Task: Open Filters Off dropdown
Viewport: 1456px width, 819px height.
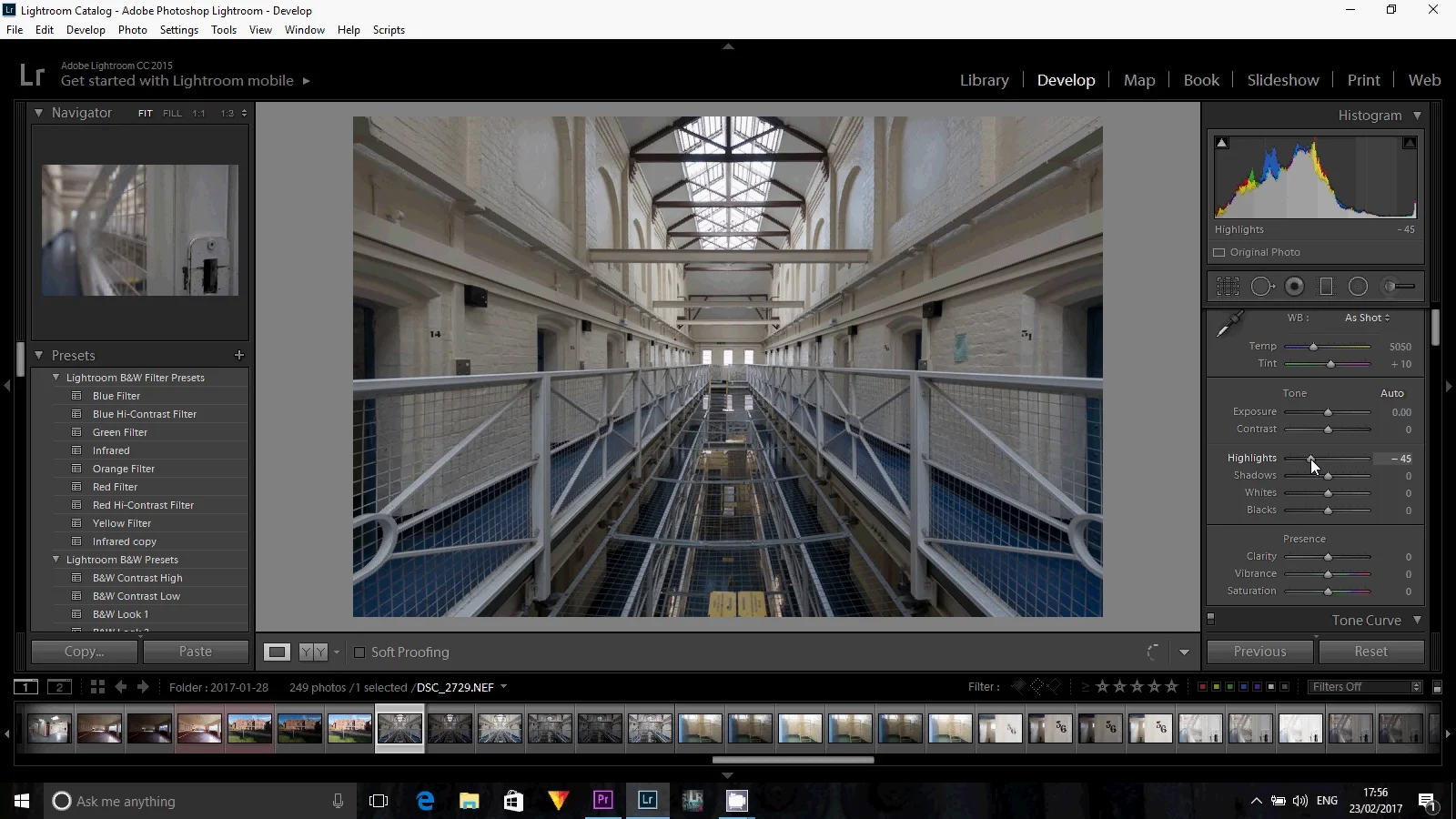Action: [1365, 687]
